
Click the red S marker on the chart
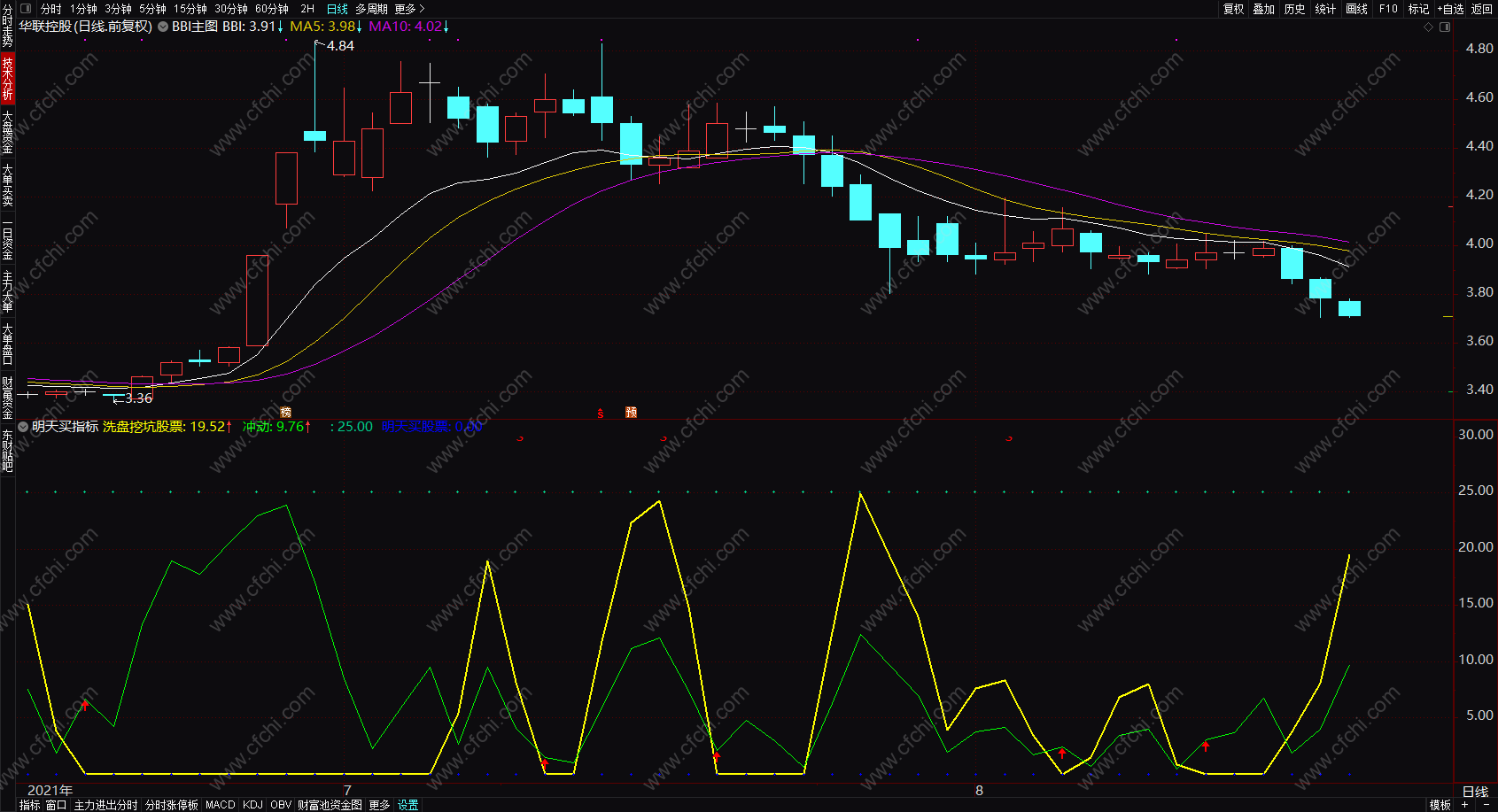[601, 414]
